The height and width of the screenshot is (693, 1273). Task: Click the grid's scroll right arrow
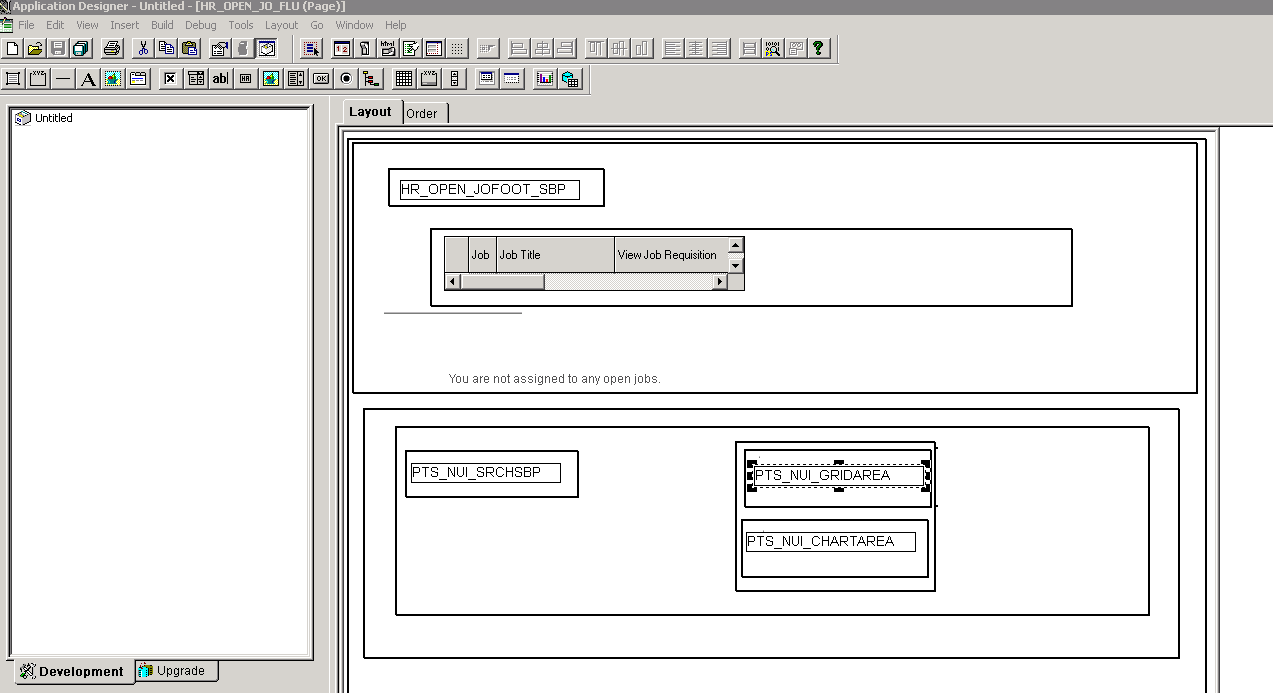click(719, 282)
